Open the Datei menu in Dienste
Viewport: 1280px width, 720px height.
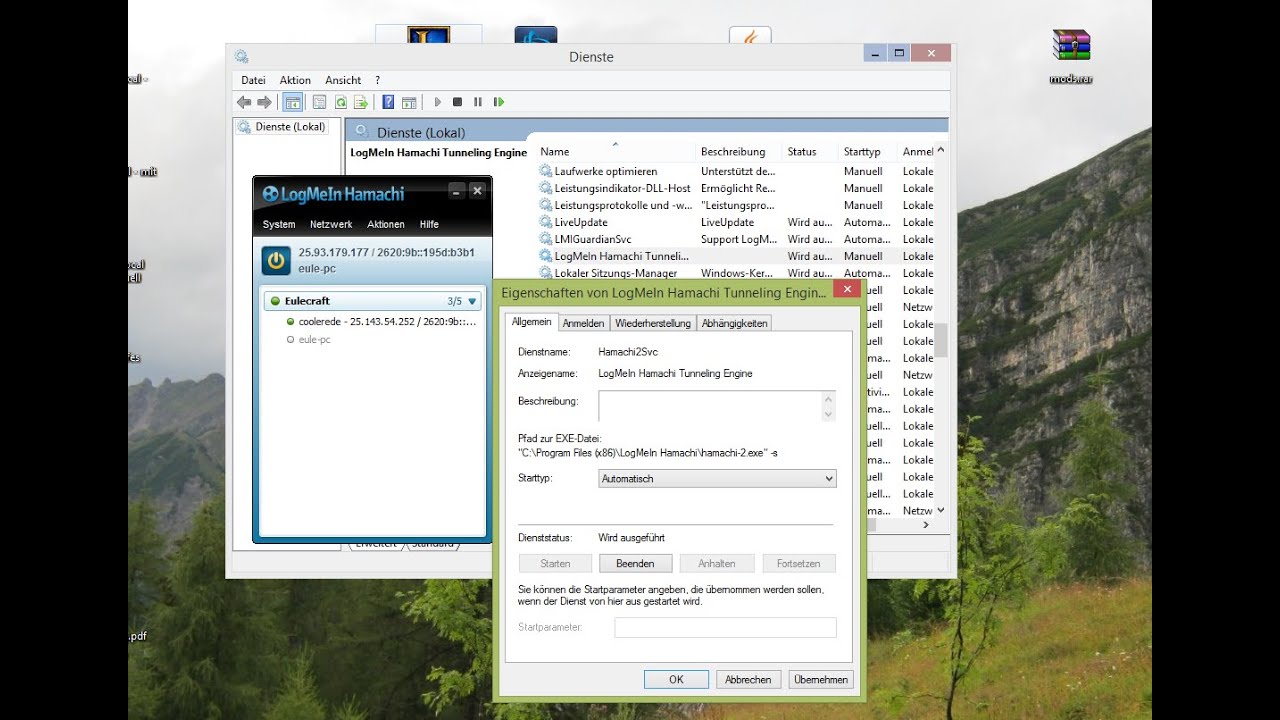click(253, 80)
